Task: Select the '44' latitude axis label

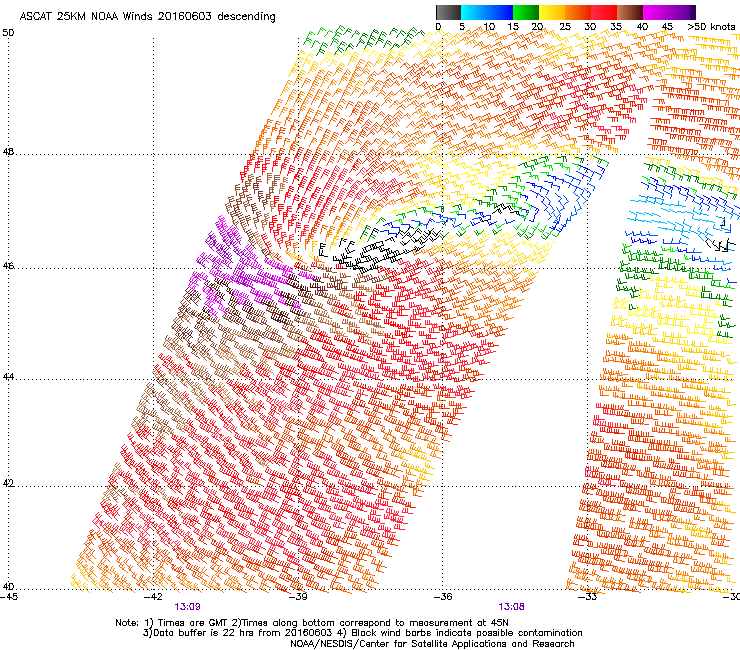Action: coord(8,377)
